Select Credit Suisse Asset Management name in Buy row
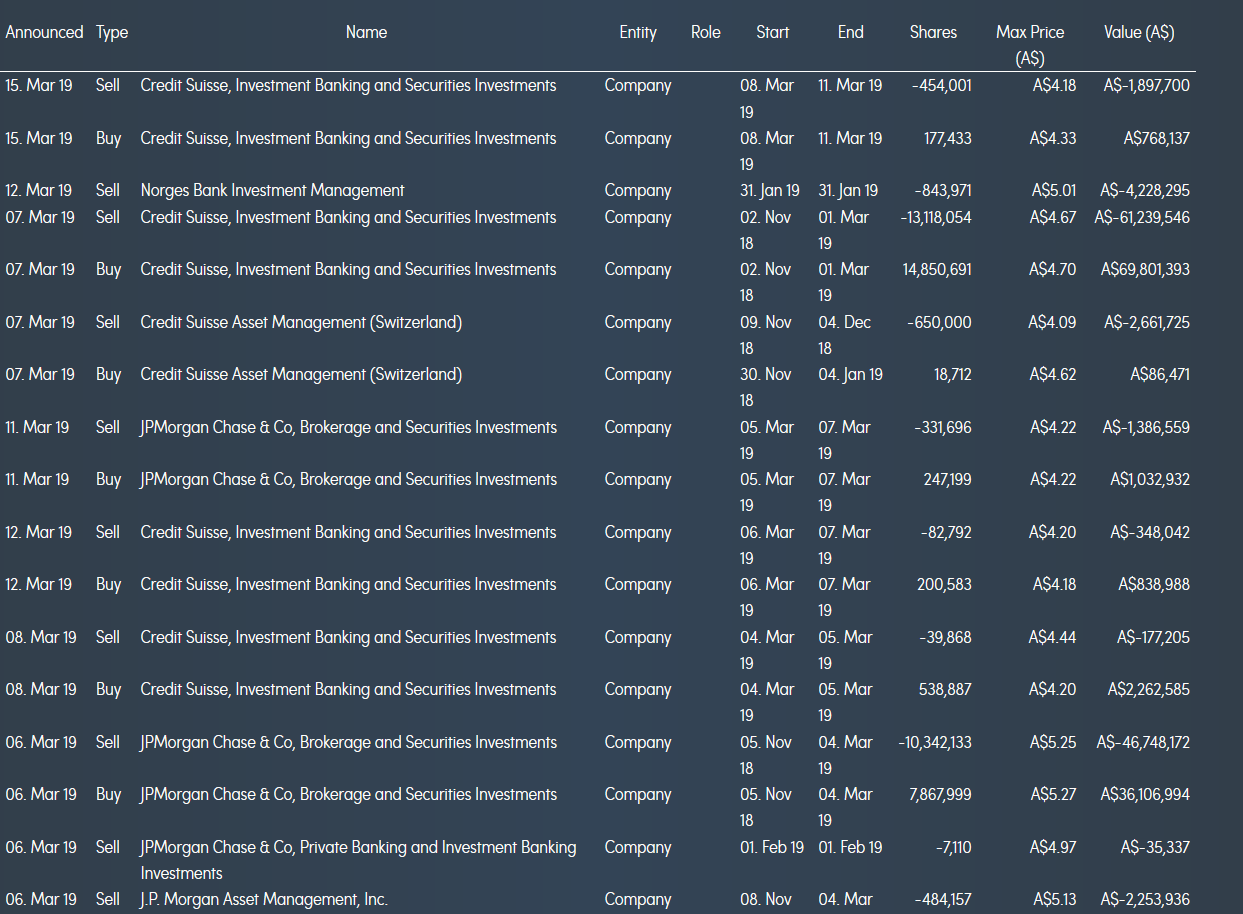Viewport: 1243px width, 914px height. click(301, 374)
